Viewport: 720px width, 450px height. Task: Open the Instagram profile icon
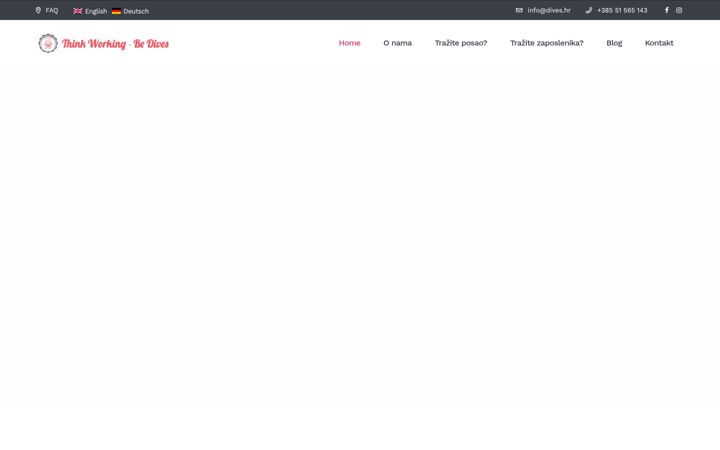(679, 10)
